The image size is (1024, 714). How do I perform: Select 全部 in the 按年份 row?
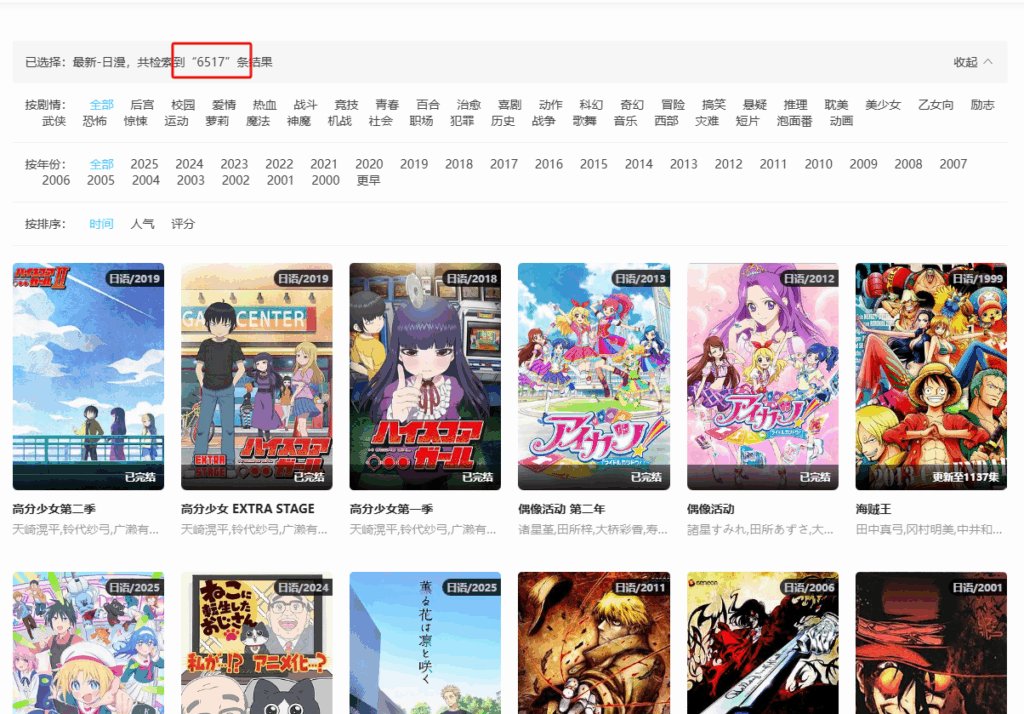[x=101, y=164]
